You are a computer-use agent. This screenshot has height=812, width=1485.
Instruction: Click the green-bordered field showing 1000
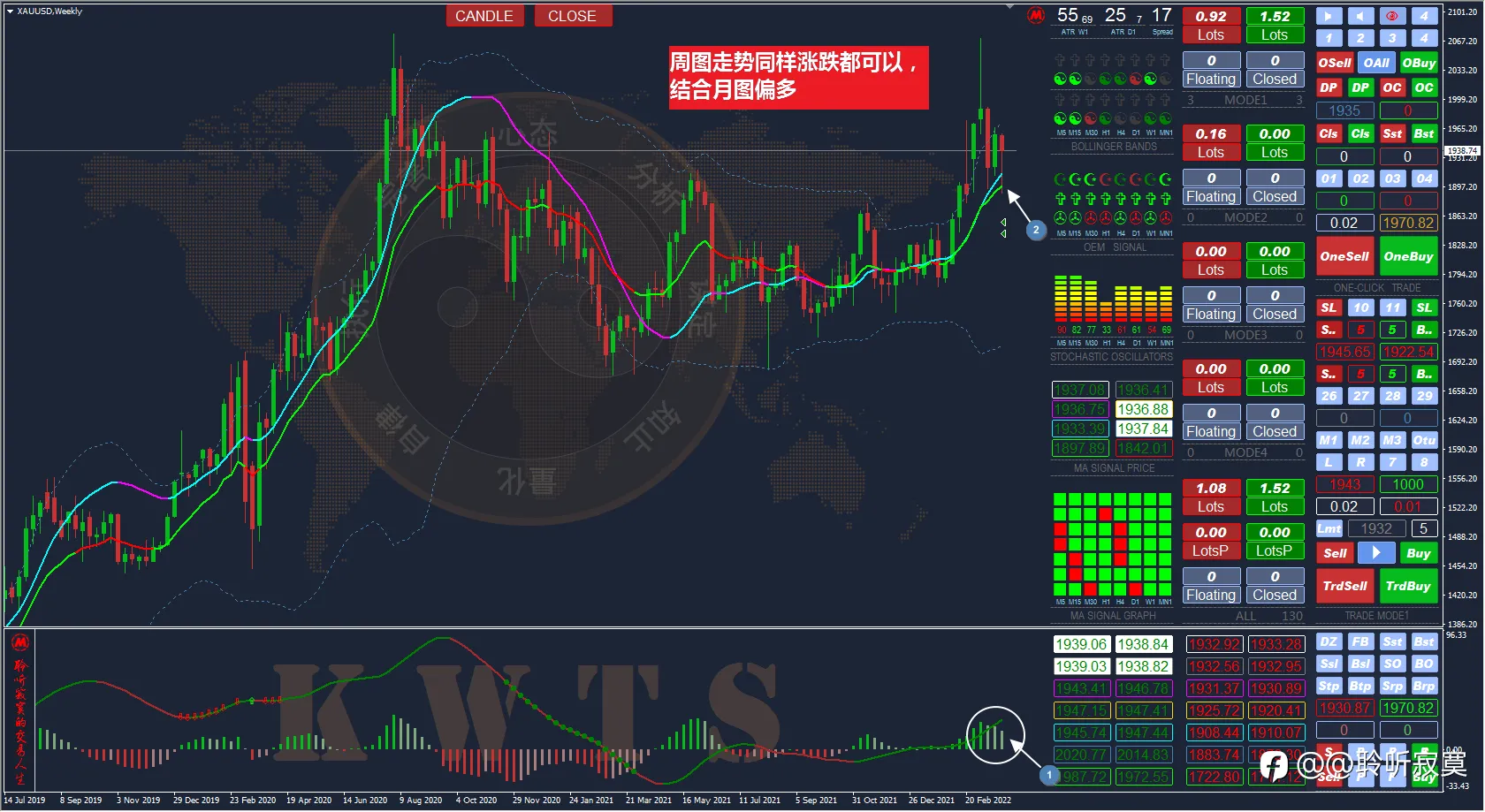pyautogui.click(x=1408, y=484)
